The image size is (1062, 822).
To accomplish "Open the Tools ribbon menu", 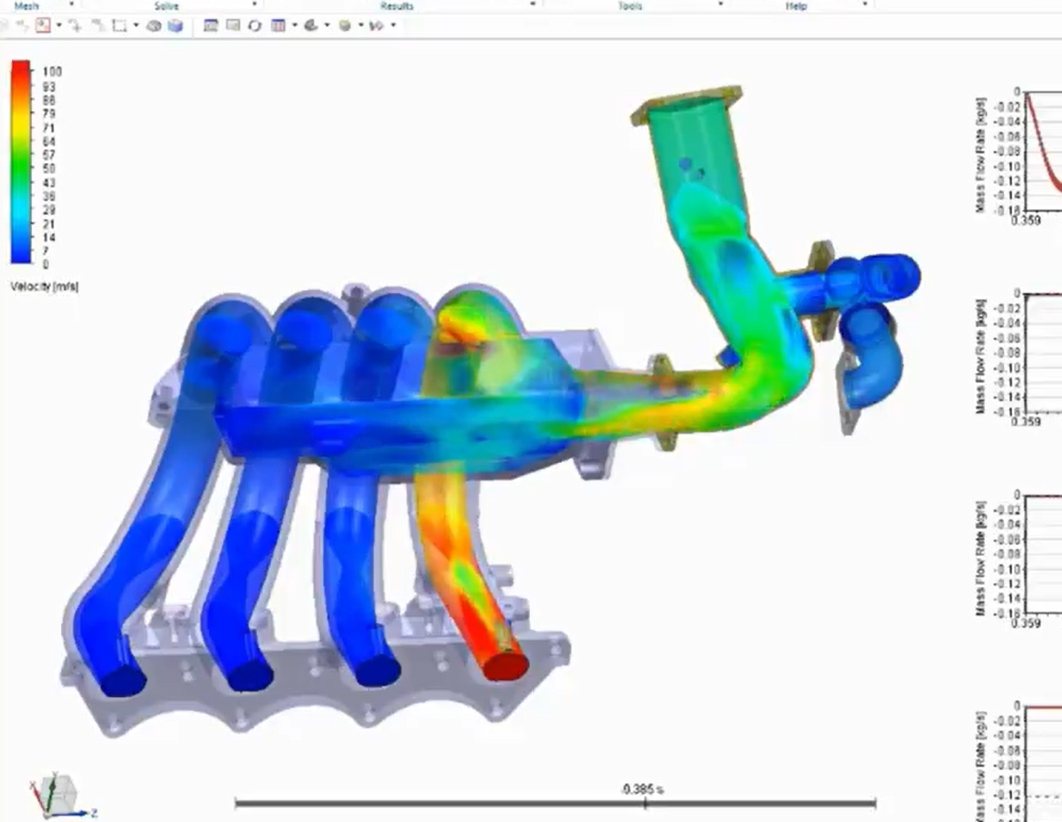I will pos(629,6).
